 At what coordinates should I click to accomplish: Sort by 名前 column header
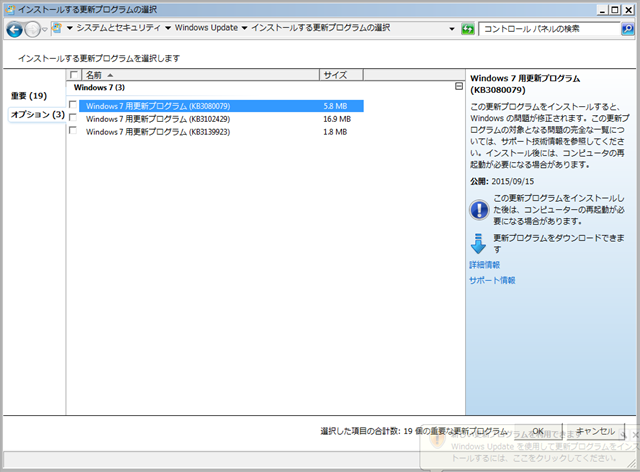click(201, 75)
